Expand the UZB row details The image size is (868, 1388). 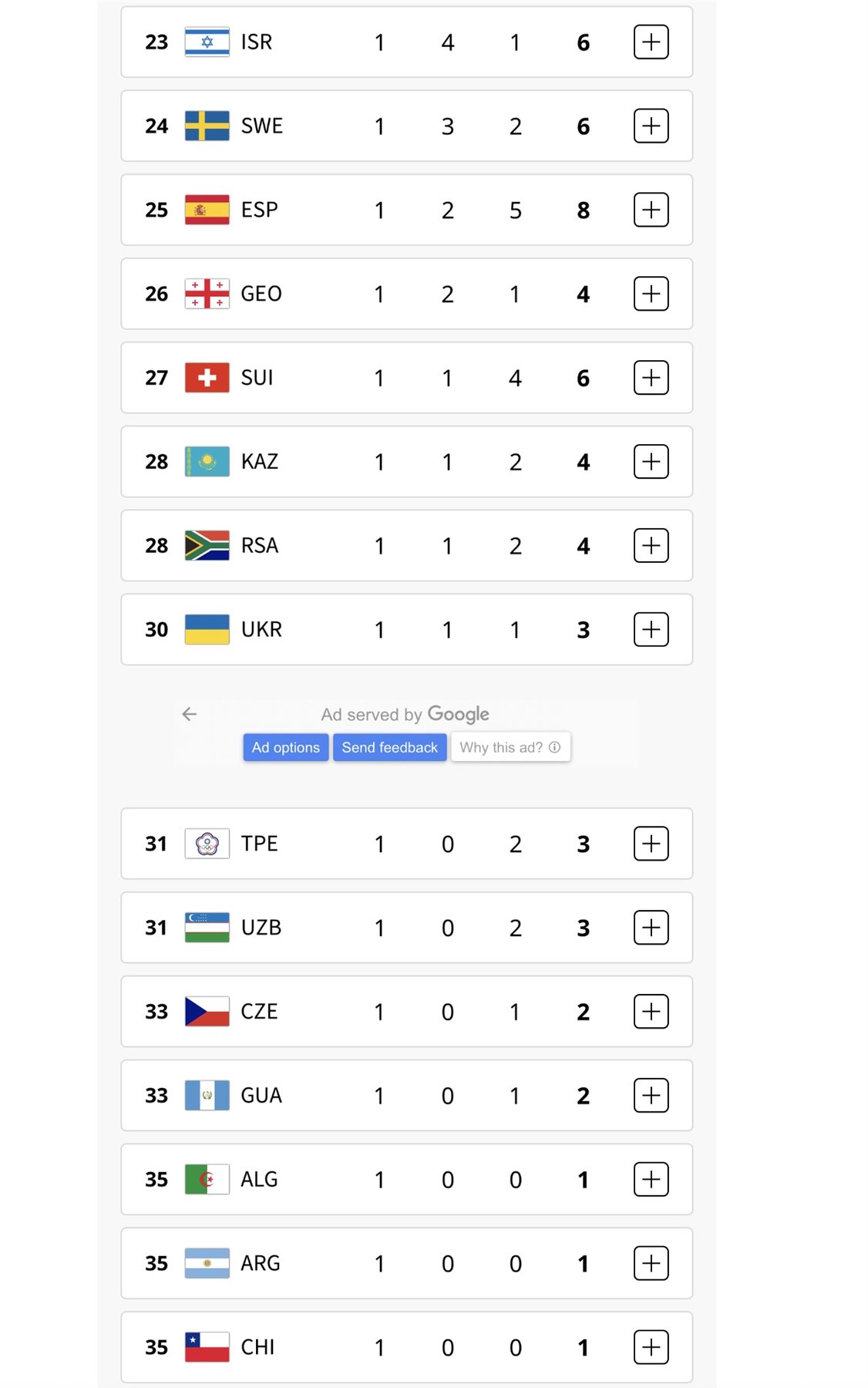(651, 928)
